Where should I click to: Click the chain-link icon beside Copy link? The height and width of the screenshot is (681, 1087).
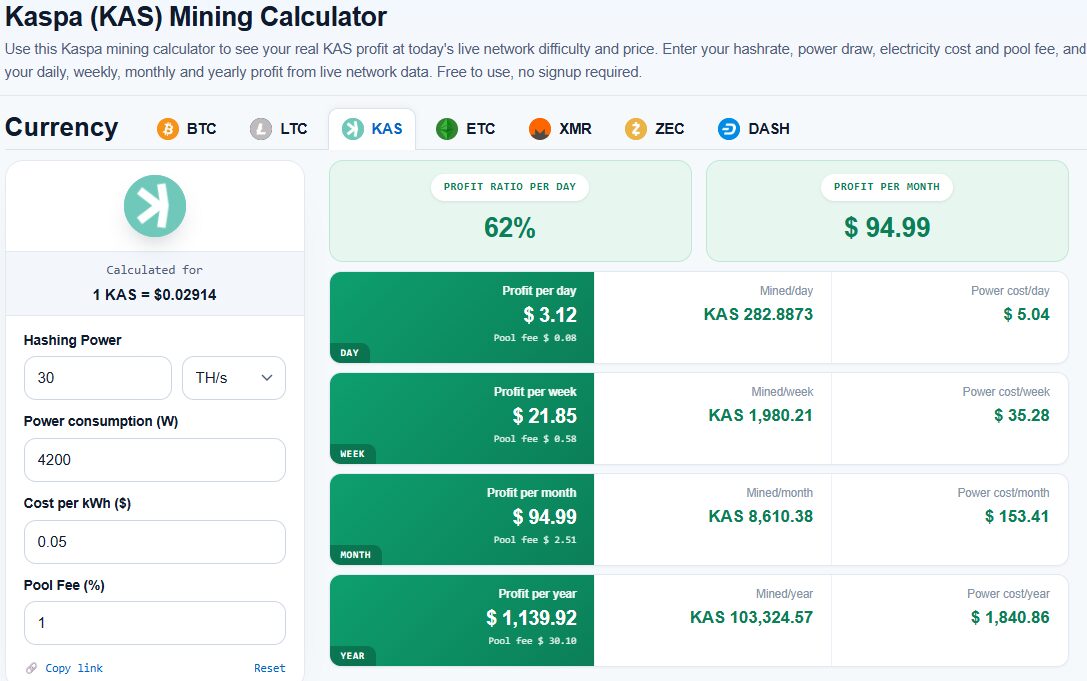(x=31, y=668)
